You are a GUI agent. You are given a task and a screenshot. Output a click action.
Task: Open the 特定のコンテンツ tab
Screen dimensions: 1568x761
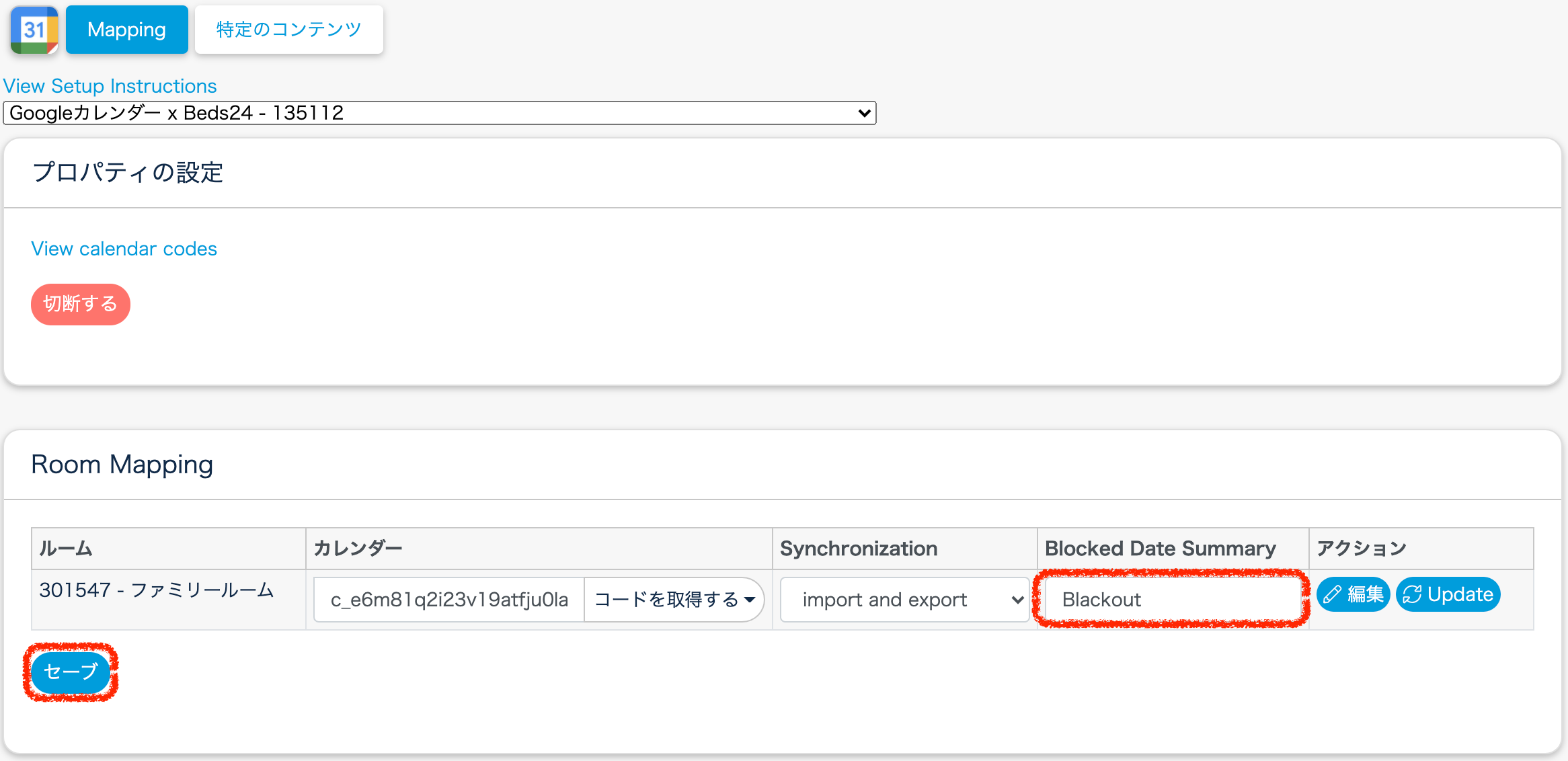pos(288,30)
